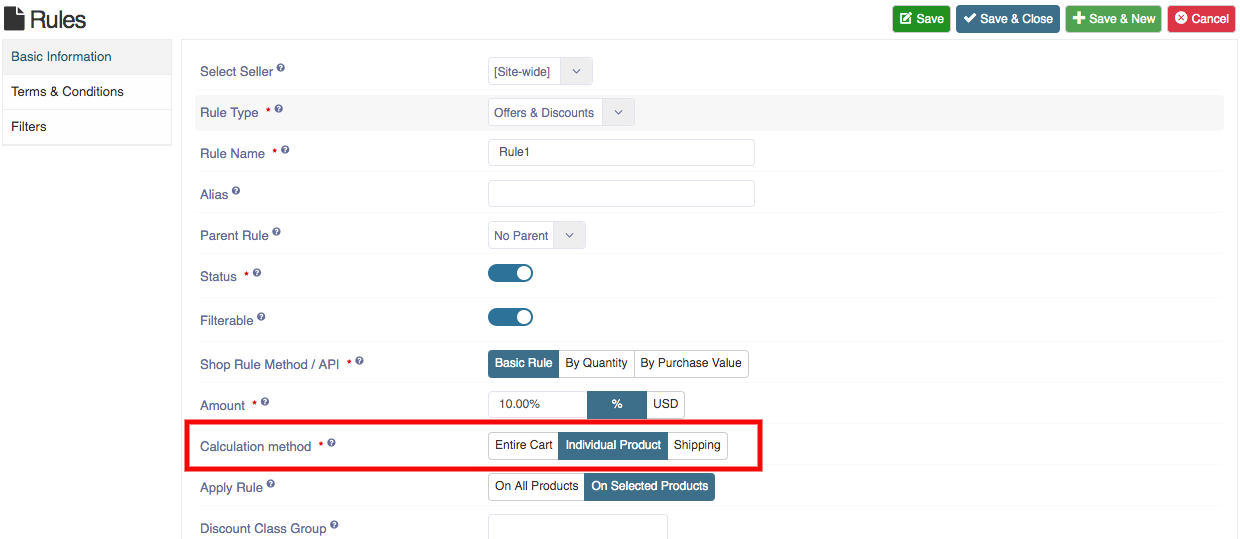Click the Rule Name input field
The width and height of the screenshot is (1240, 539).
pyautogui.click(x=621, y=152)
